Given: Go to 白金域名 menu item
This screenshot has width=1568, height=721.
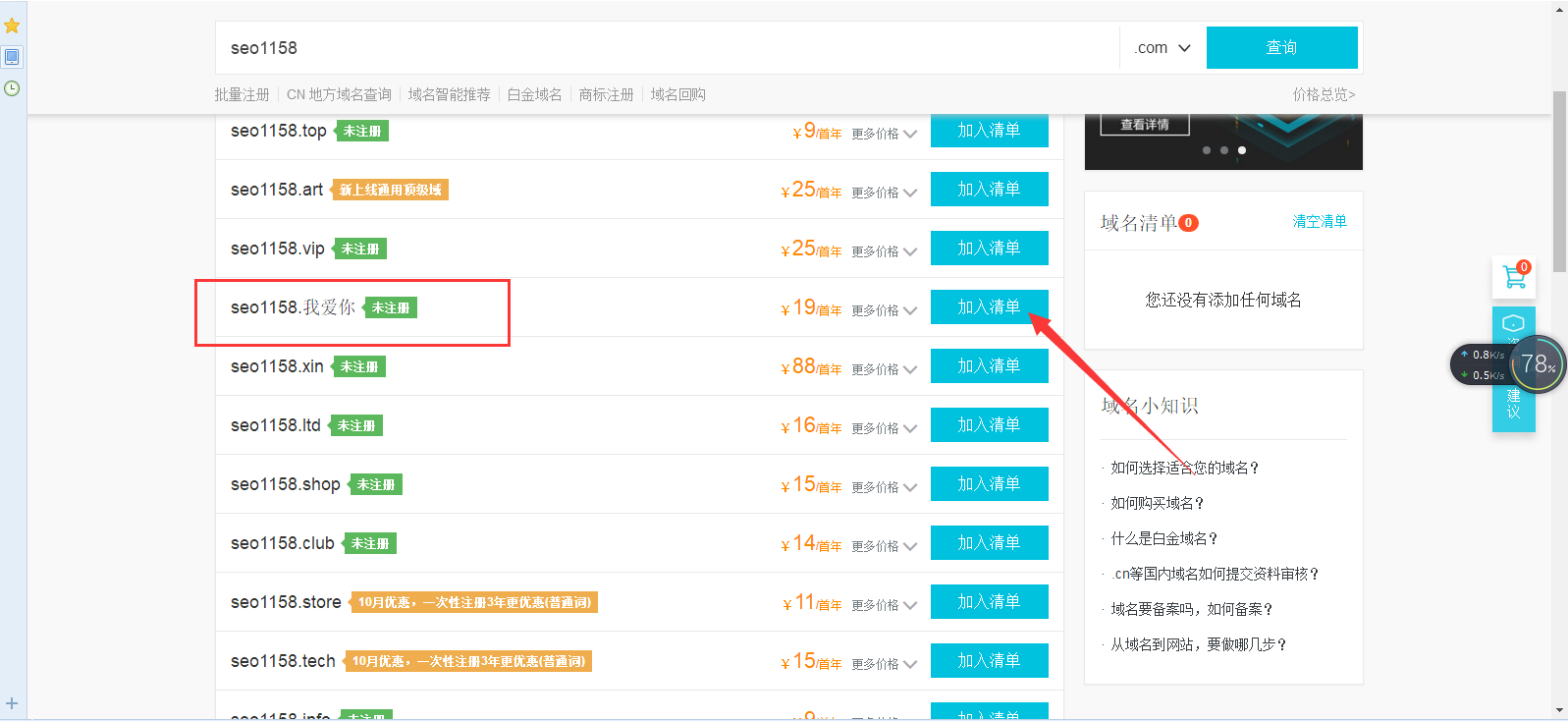Looking at the screenshot, I should tap(534, 94).
